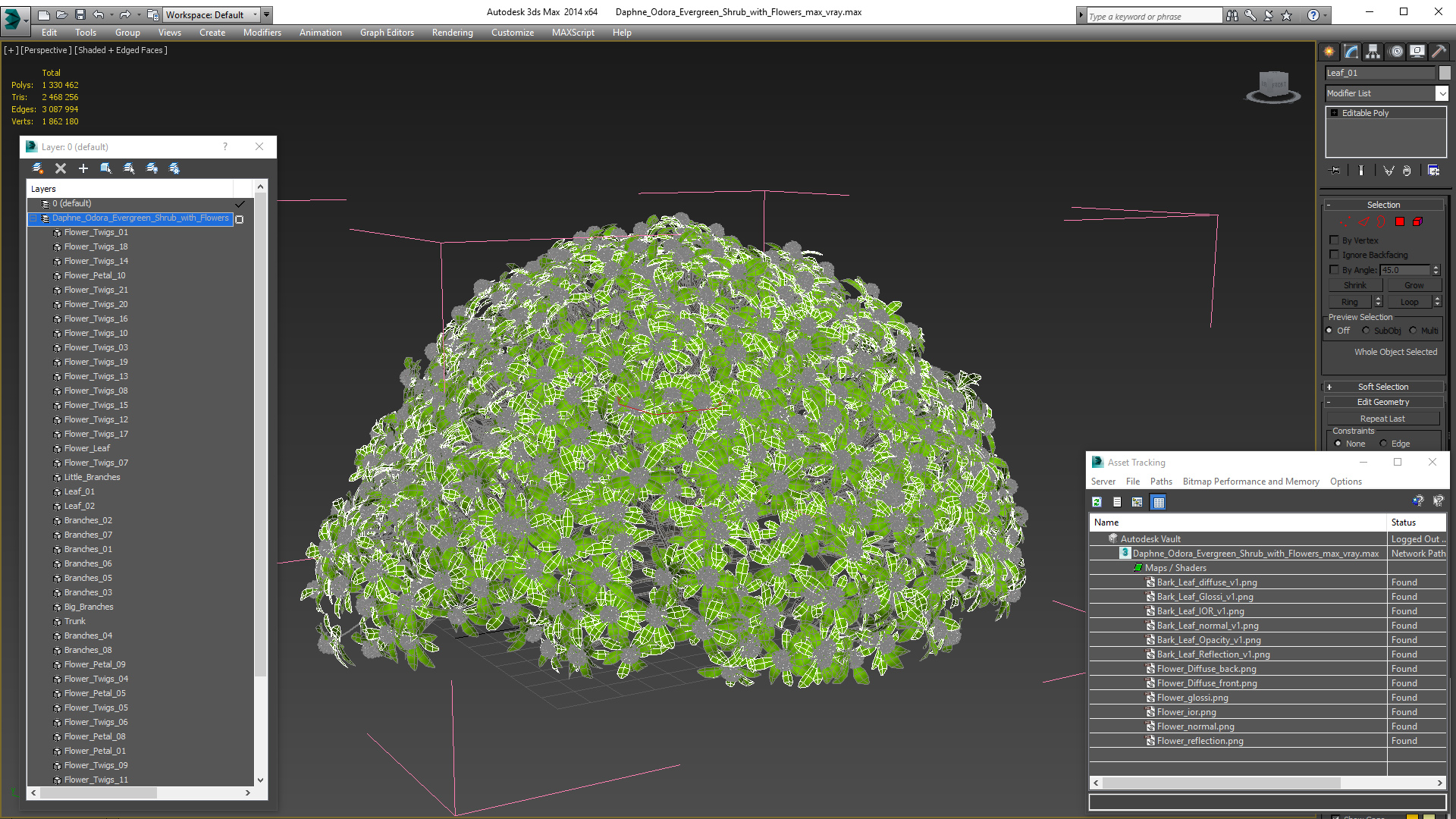Viewport: 1456px width, 819px height.
Task: Click the Grow selection button
Action: [x=1414, y=285]
